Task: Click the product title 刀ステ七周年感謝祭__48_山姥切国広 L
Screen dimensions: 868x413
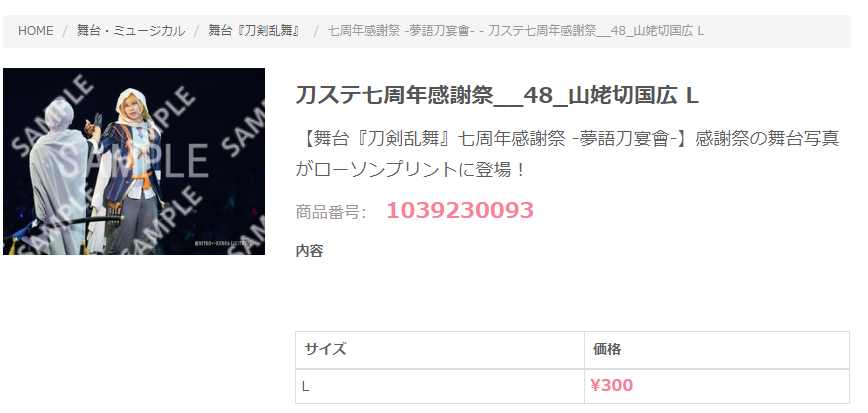Action: pyautogui.click(x=497, y=95)
